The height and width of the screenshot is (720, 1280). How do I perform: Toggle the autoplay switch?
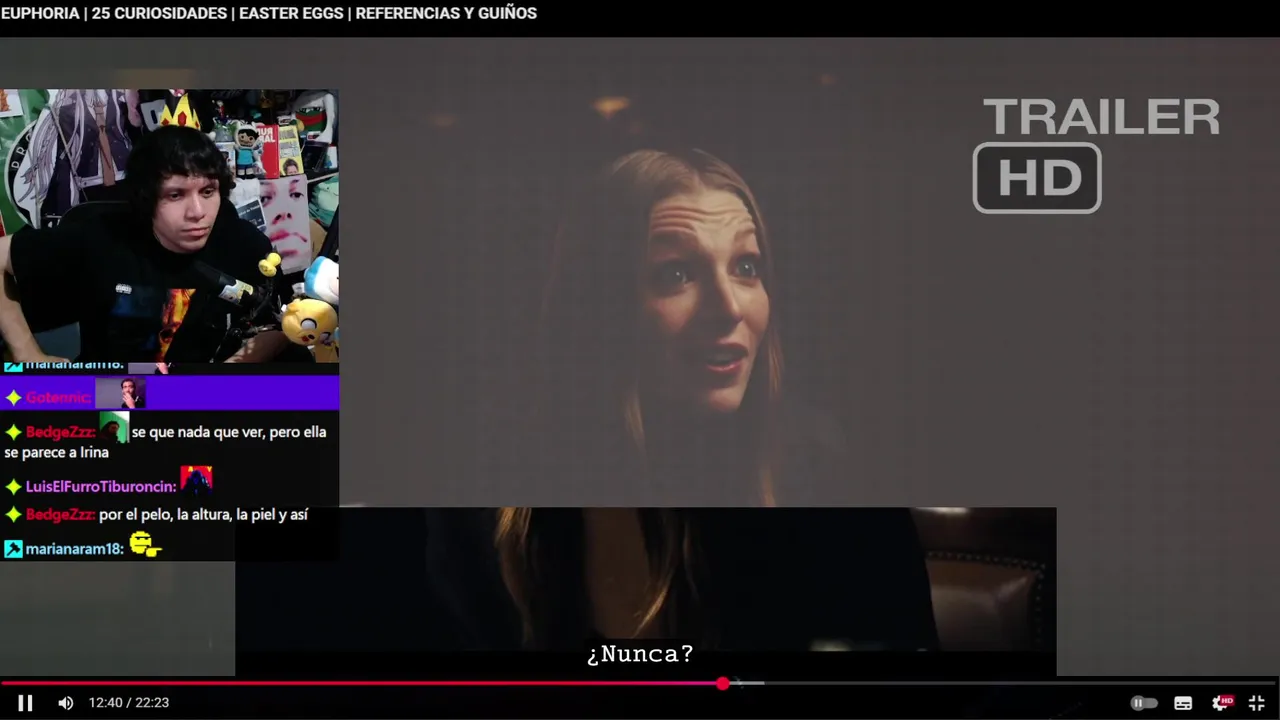[1143, 703]
